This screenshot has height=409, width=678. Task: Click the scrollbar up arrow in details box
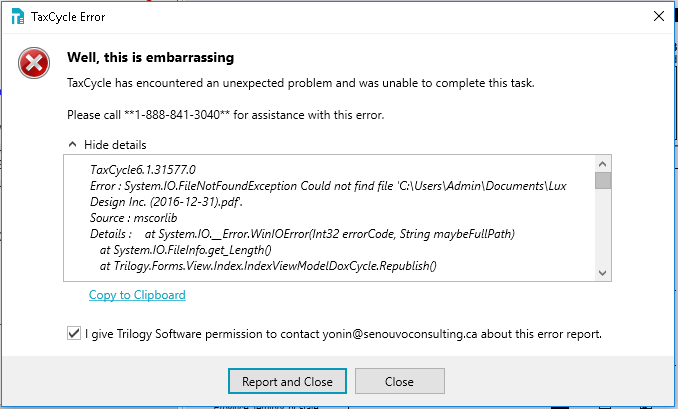pyautogui.click(x=603, y=164)
